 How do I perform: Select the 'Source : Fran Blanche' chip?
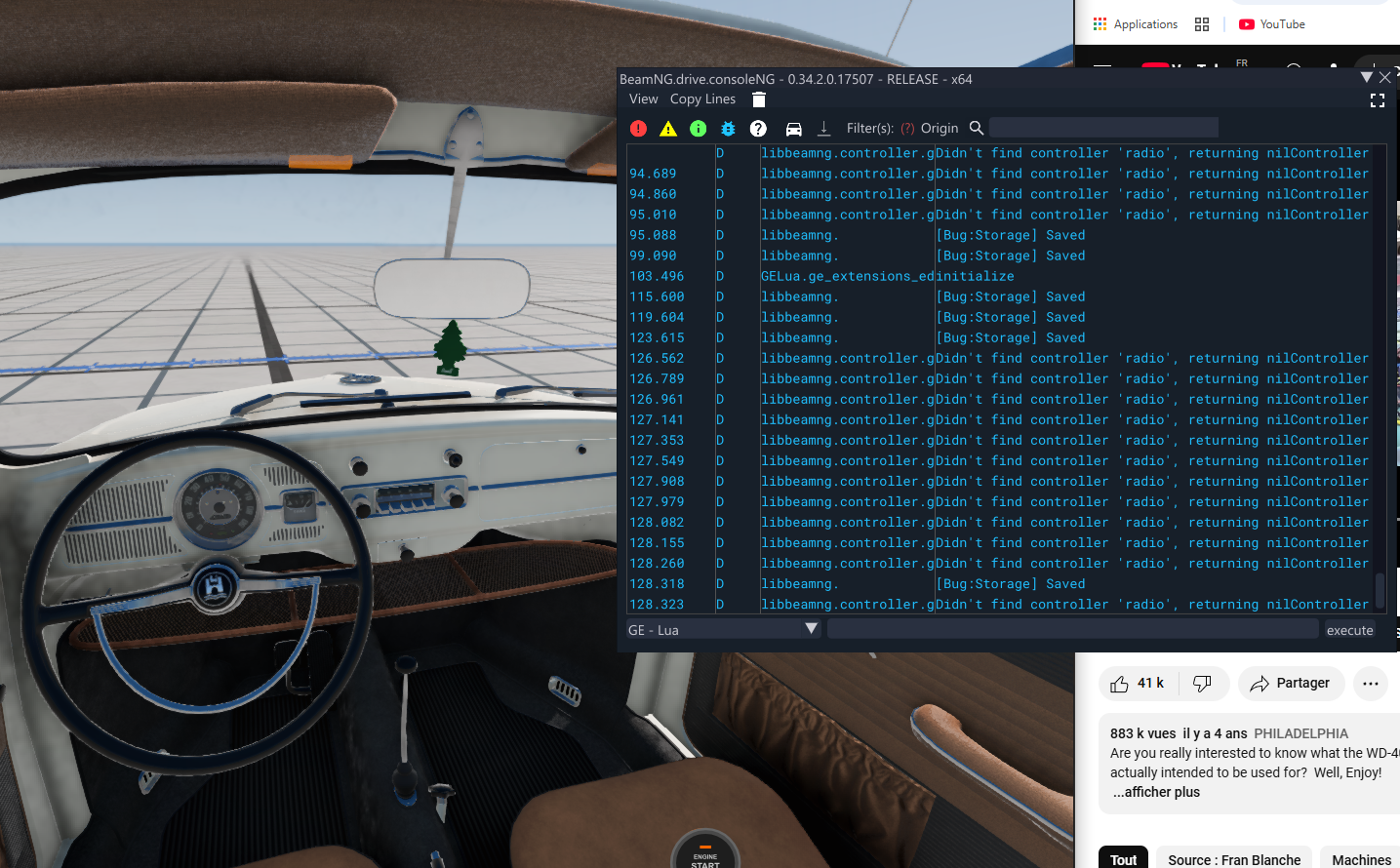click(x=1234, y=859)
